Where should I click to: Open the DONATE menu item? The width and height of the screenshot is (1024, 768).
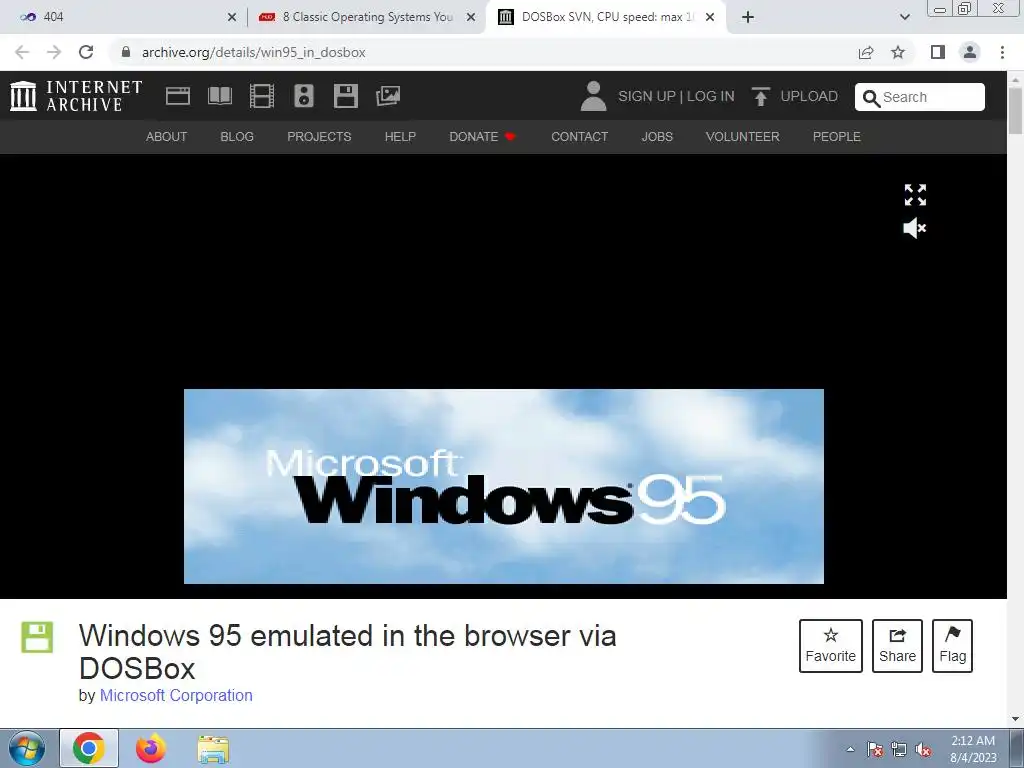482,136
